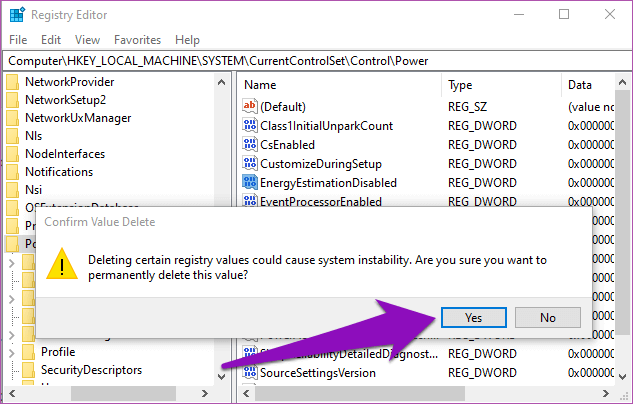This screenshot has height=404, width=633.
Task: Open the File menu
Action: click(x=18, y=40)
